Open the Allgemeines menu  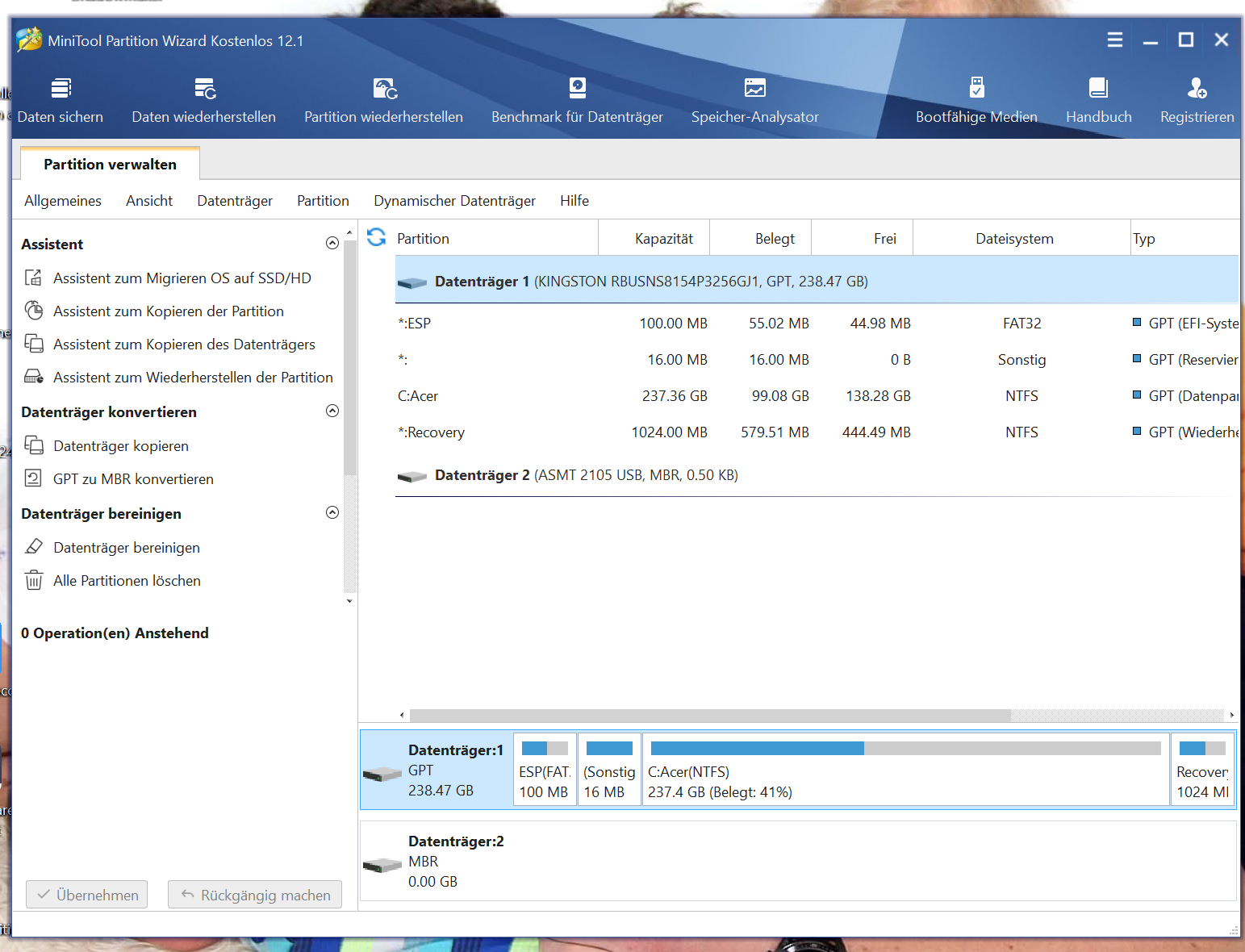click(x=63, y=201)
